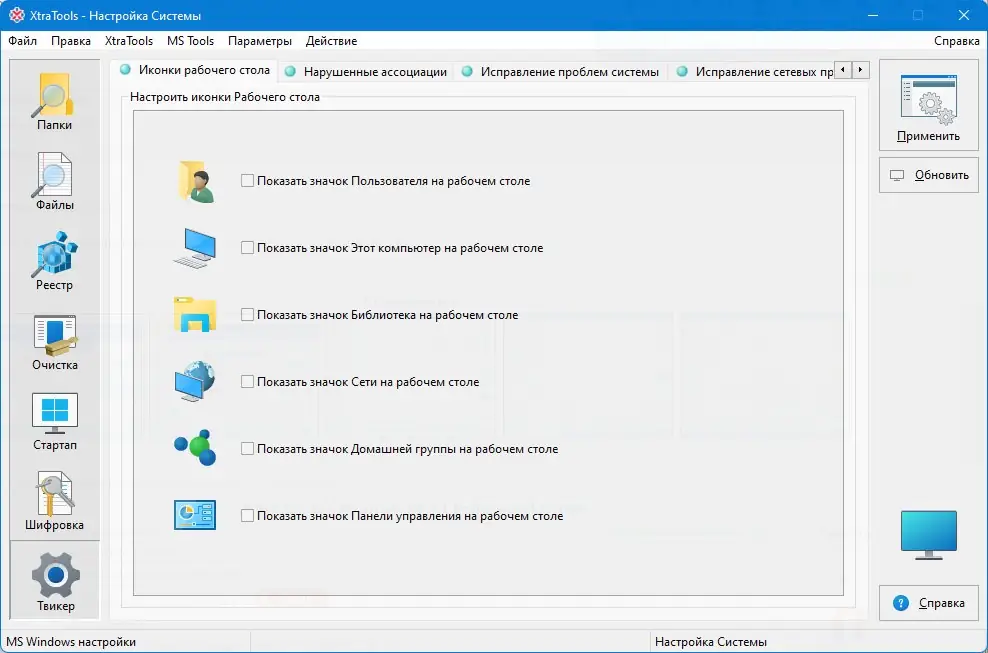Click the Справка help button at bottom
988x653 pixels.
coord(928,603)
